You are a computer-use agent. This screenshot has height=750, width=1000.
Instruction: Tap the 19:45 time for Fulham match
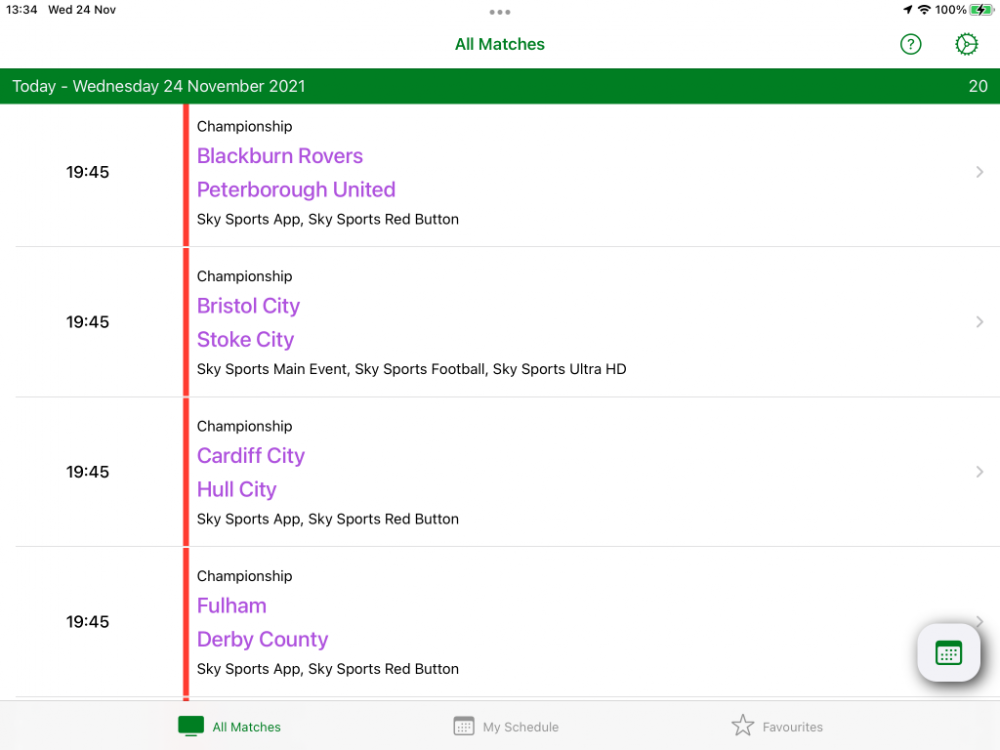click(x=88, y=622)
